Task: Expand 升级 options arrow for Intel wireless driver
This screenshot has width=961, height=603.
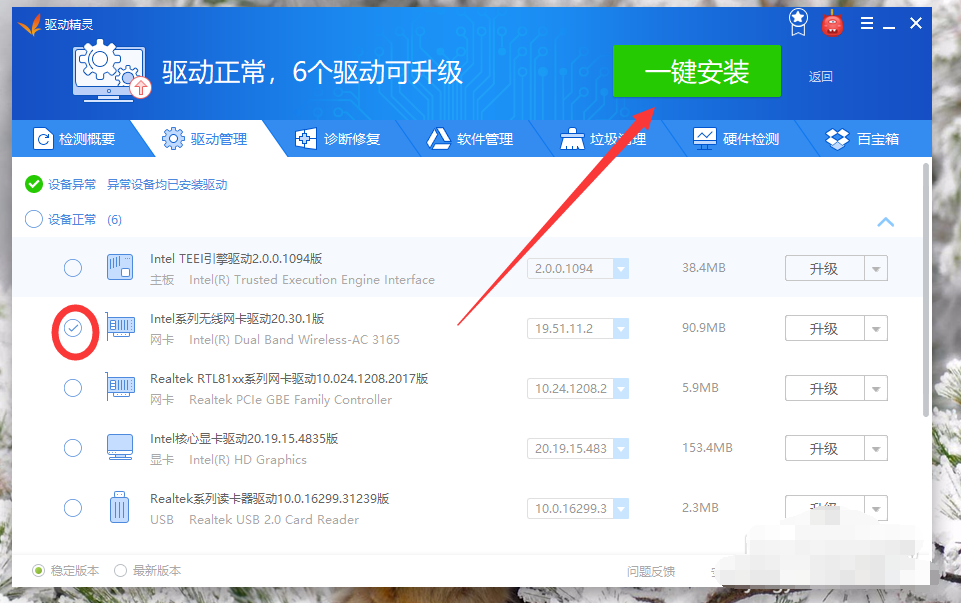Action: click(x=876, y=328)
